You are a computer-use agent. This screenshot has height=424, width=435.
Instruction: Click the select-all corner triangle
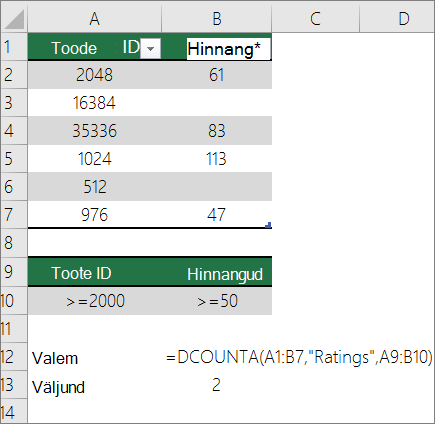14,19
